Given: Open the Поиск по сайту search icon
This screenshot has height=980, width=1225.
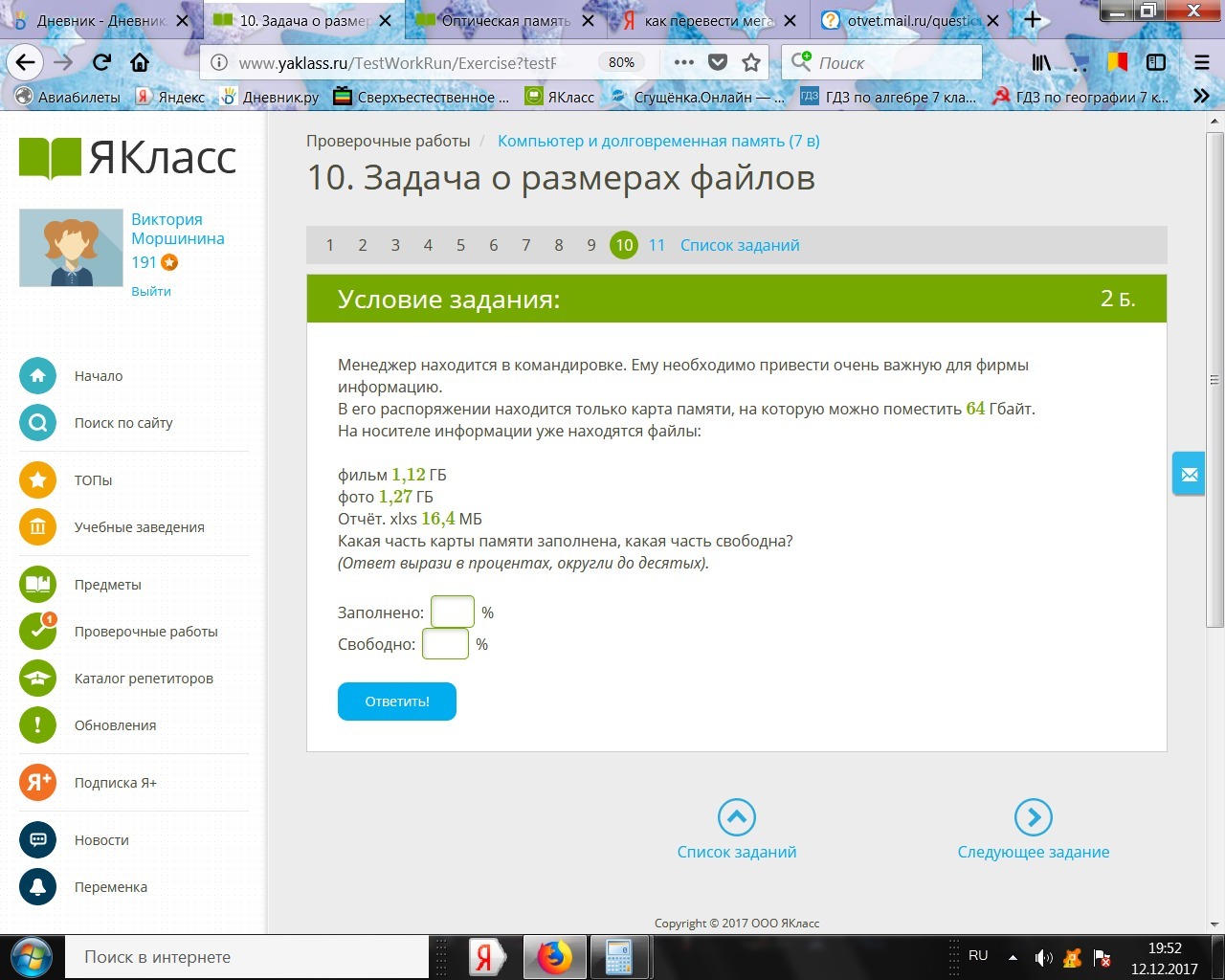Looking at the screenshot, I should 37,423.
